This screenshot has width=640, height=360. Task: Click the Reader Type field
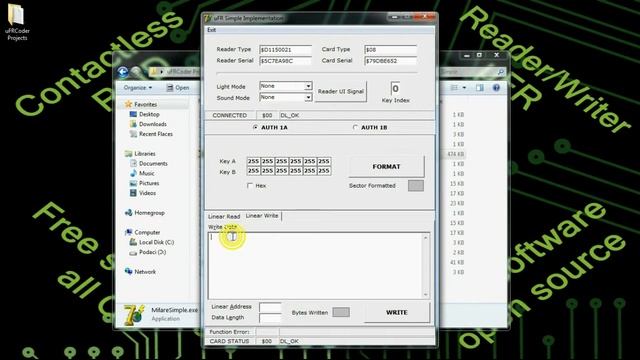285,49
